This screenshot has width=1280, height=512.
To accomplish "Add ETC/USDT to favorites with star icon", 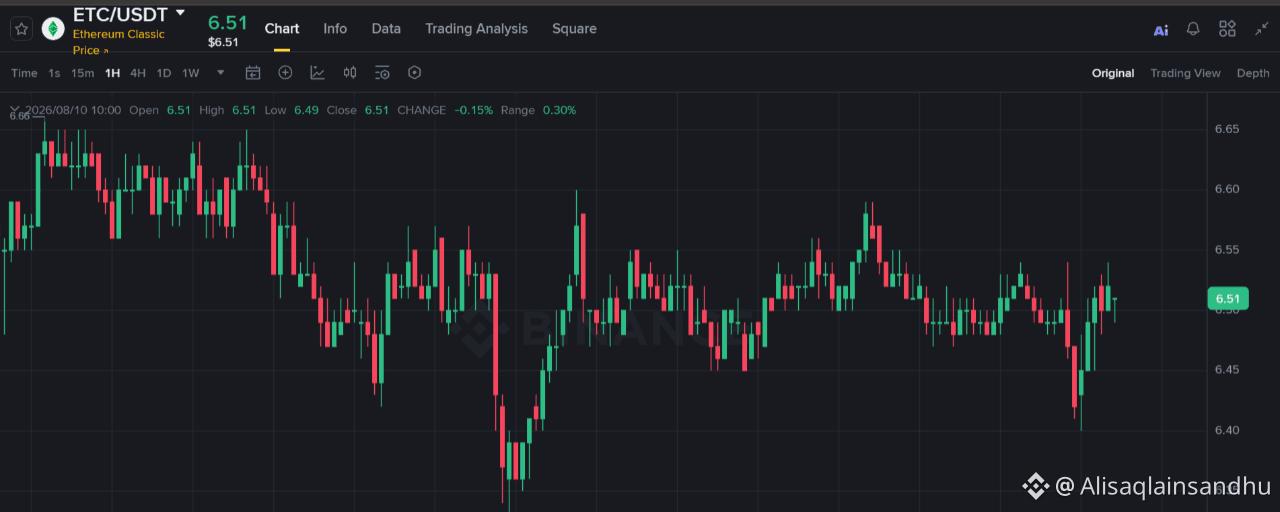I will [21, 29].
